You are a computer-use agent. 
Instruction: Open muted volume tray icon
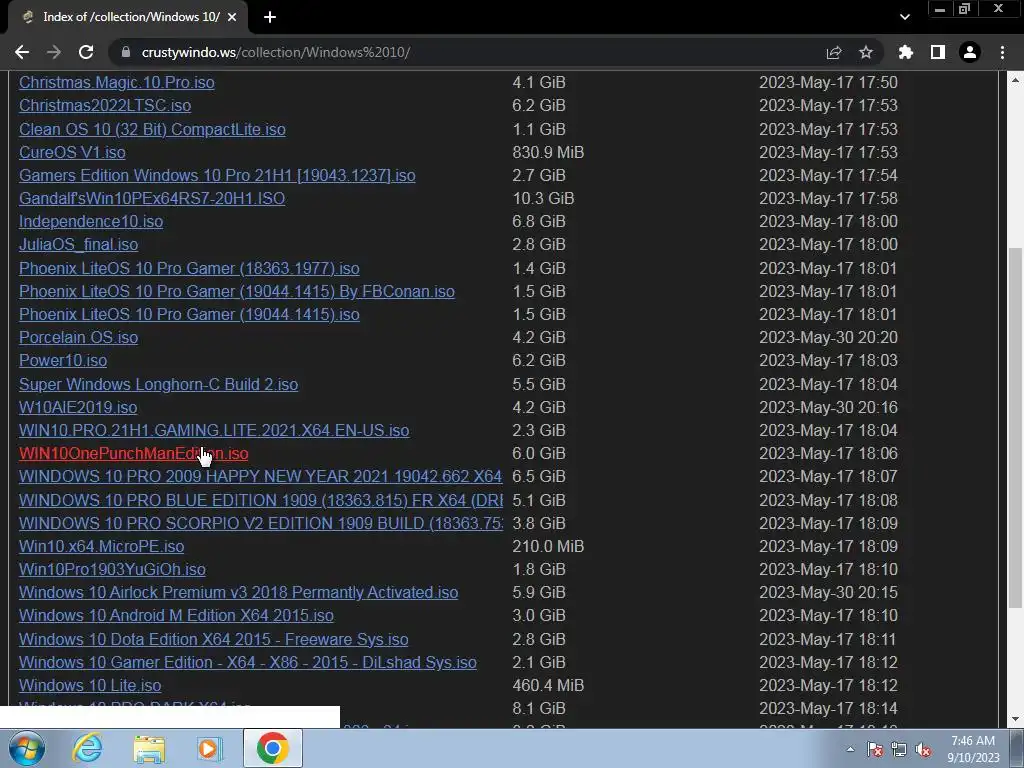[923, 749]
